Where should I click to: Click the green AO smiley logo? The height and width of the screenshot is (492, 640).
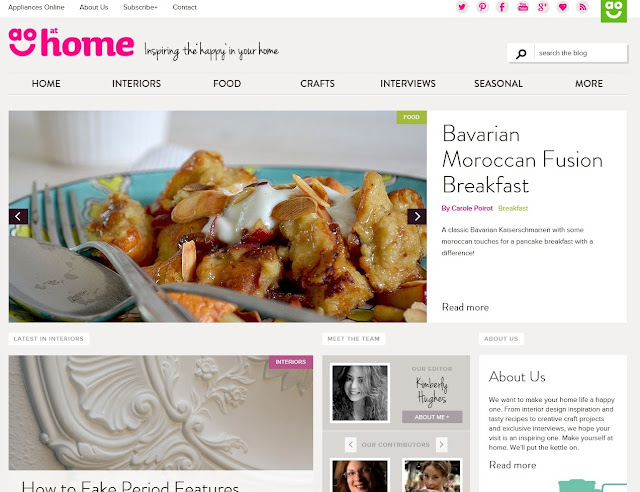pyautogui.click(x=613, y=11)
